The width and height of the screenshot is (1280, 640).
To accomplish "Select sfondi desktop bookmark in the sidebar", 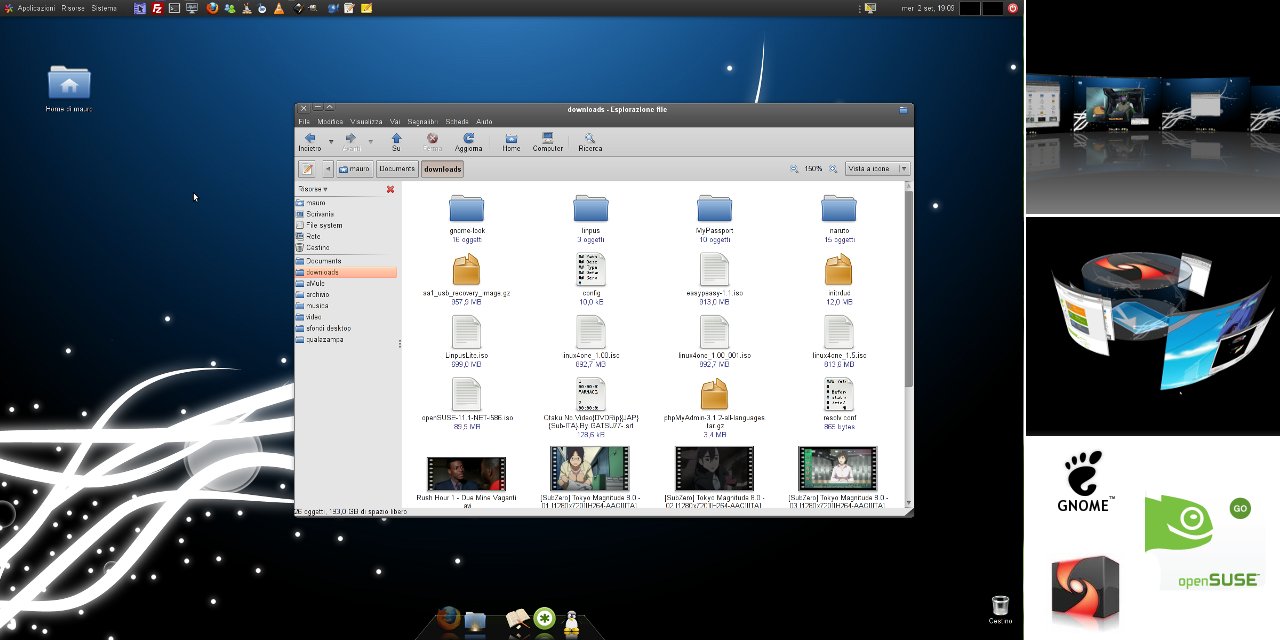I will coord(346,328).
